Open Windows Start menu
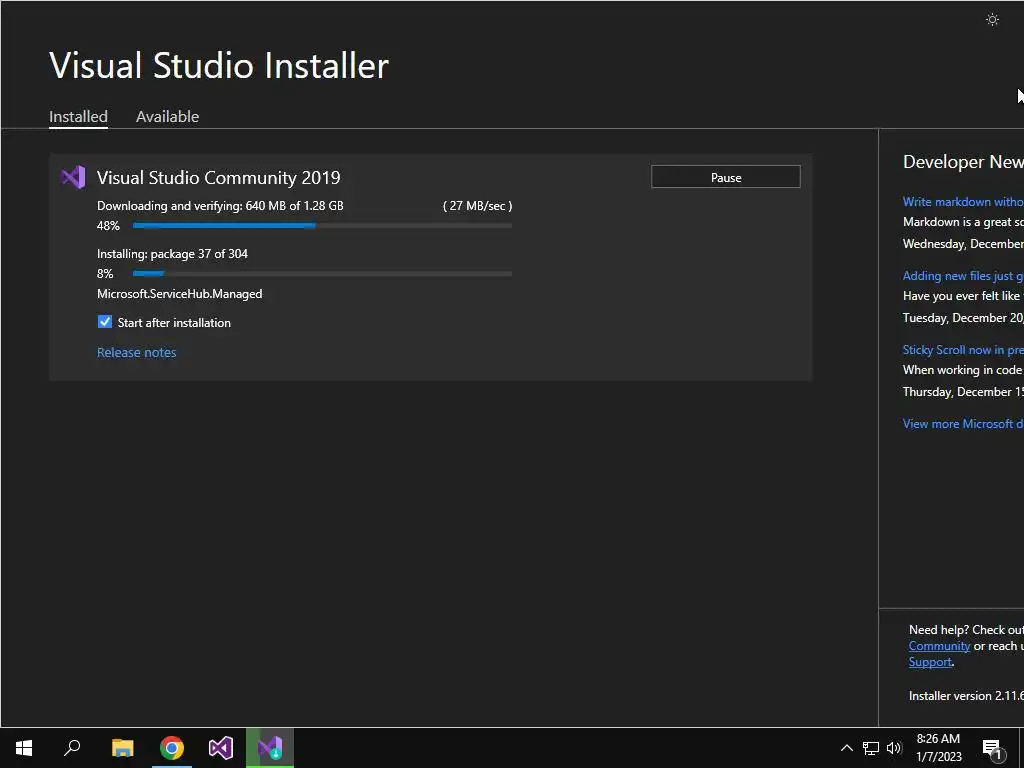1024x768 pixels. tap(24, 748)
